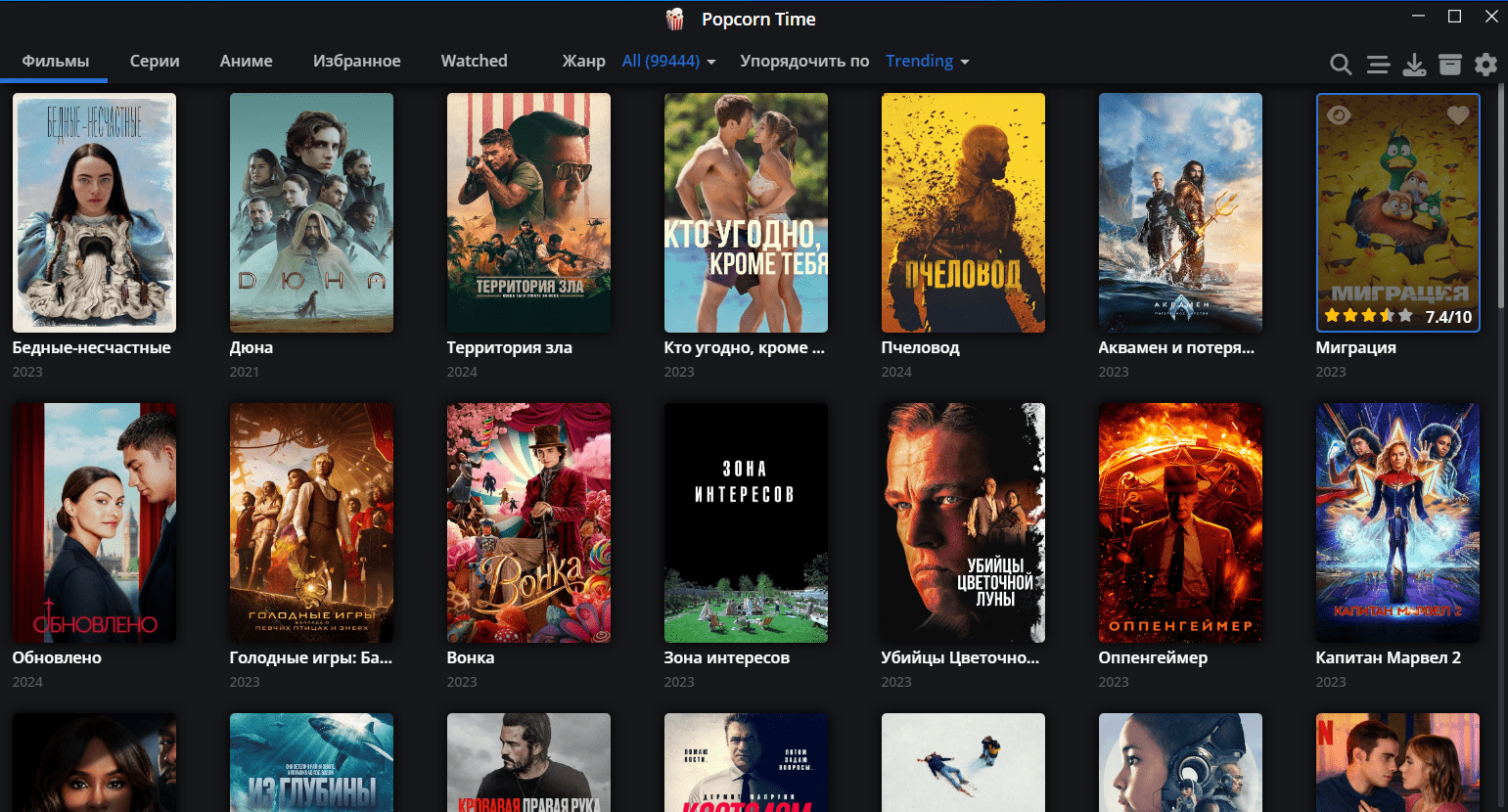
Task: Click the Аквамен и потеря... title text
Action: click(1176, 347)
